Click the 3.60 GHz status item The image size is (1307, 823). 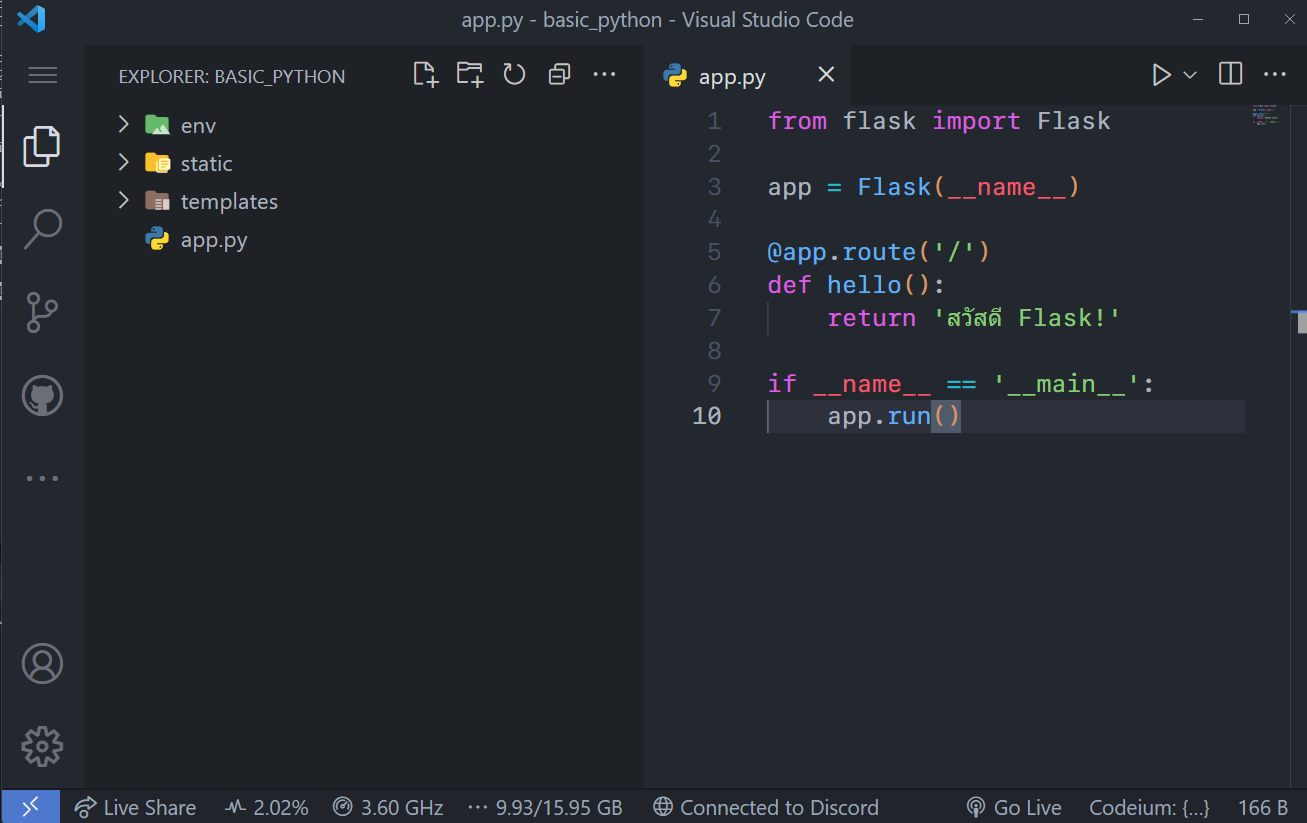click(x=388, y=807)
